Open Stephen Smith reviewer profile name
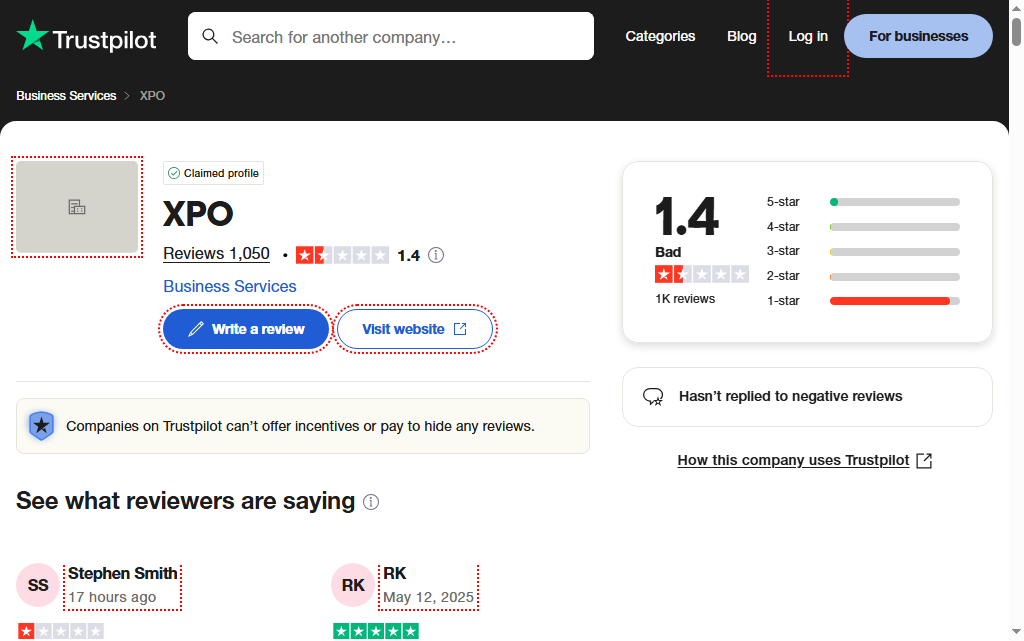 [x=123, y=573]
